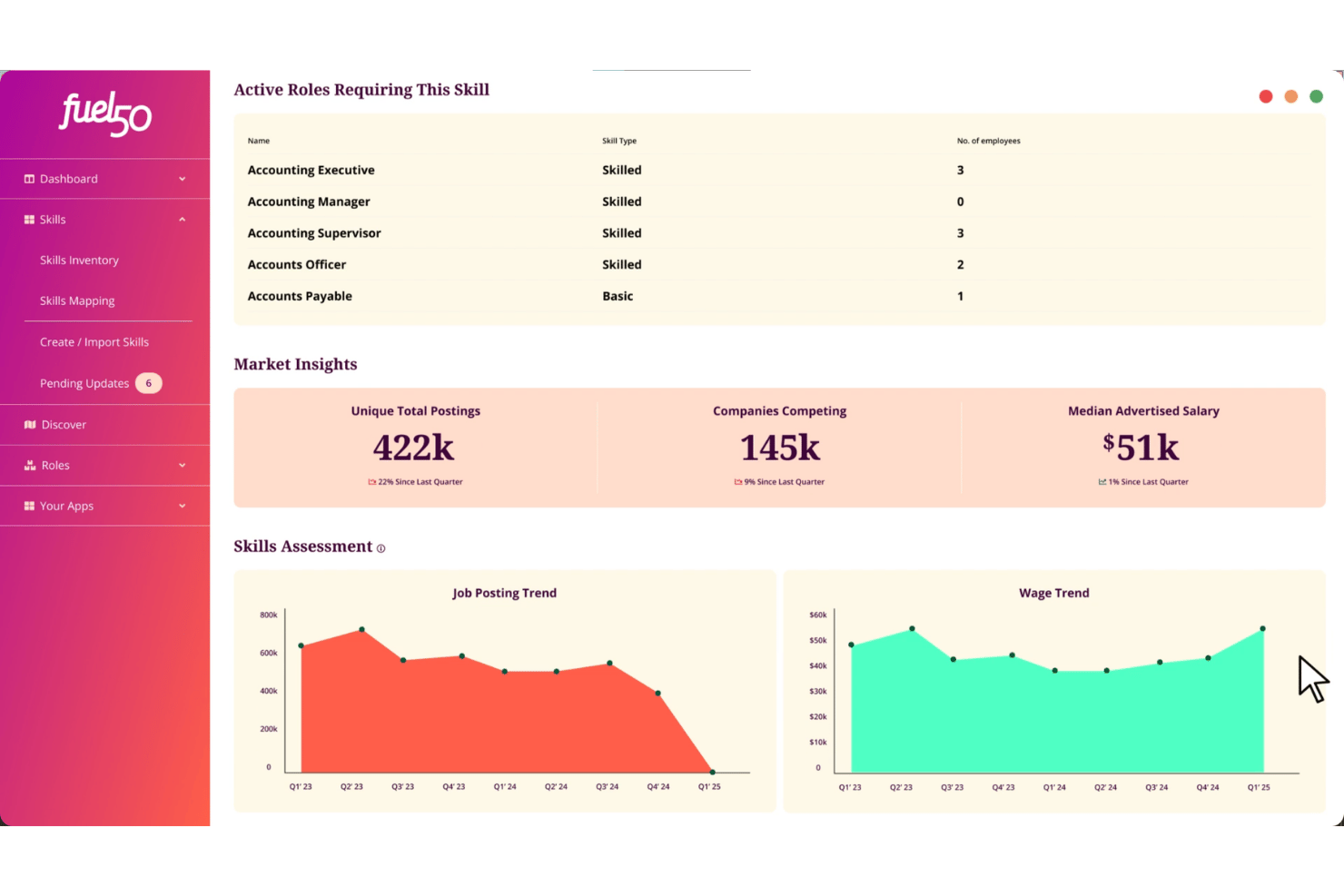This screenshot has width=1344, height=896.
Task: Click the Basic skill type for Accounts Payable
Action: coord(618,296)
